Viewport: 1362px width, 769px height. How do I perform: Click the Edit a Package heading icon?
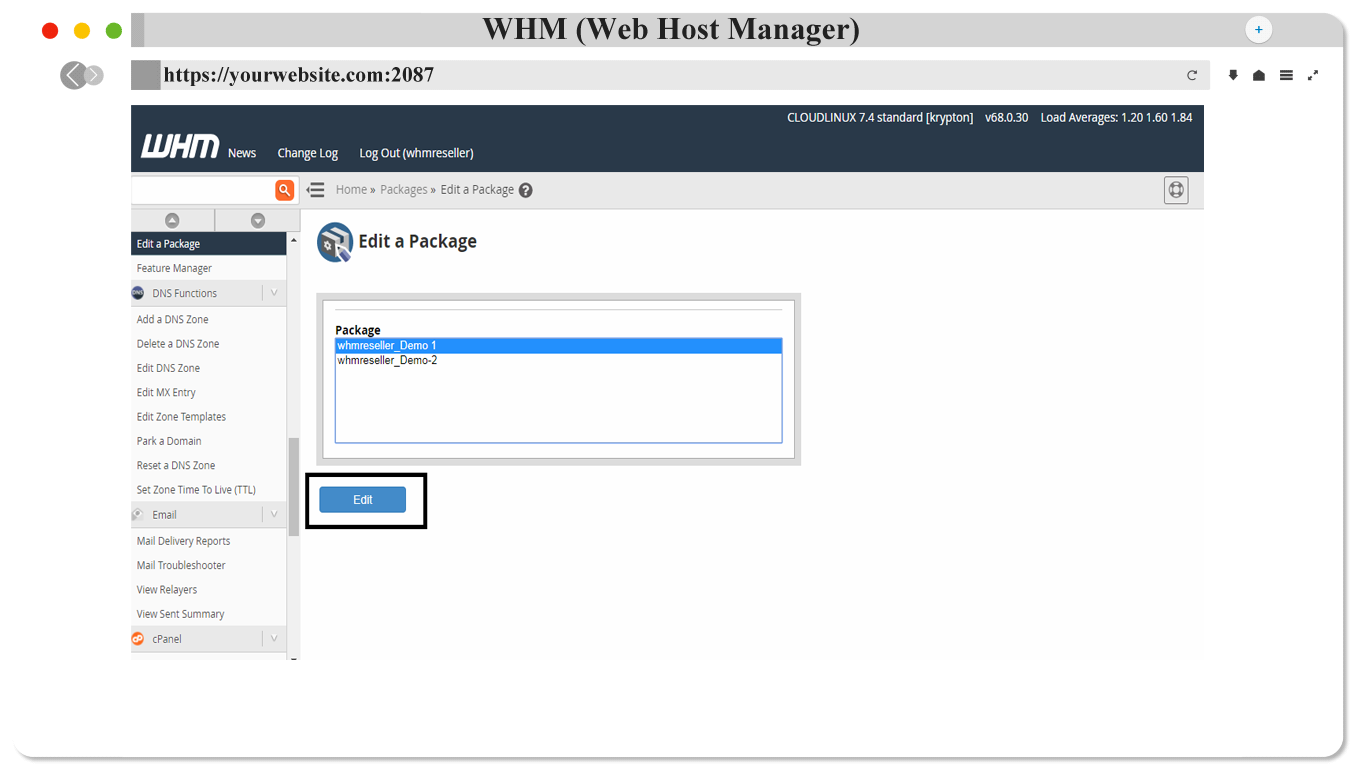click(335, 242)
